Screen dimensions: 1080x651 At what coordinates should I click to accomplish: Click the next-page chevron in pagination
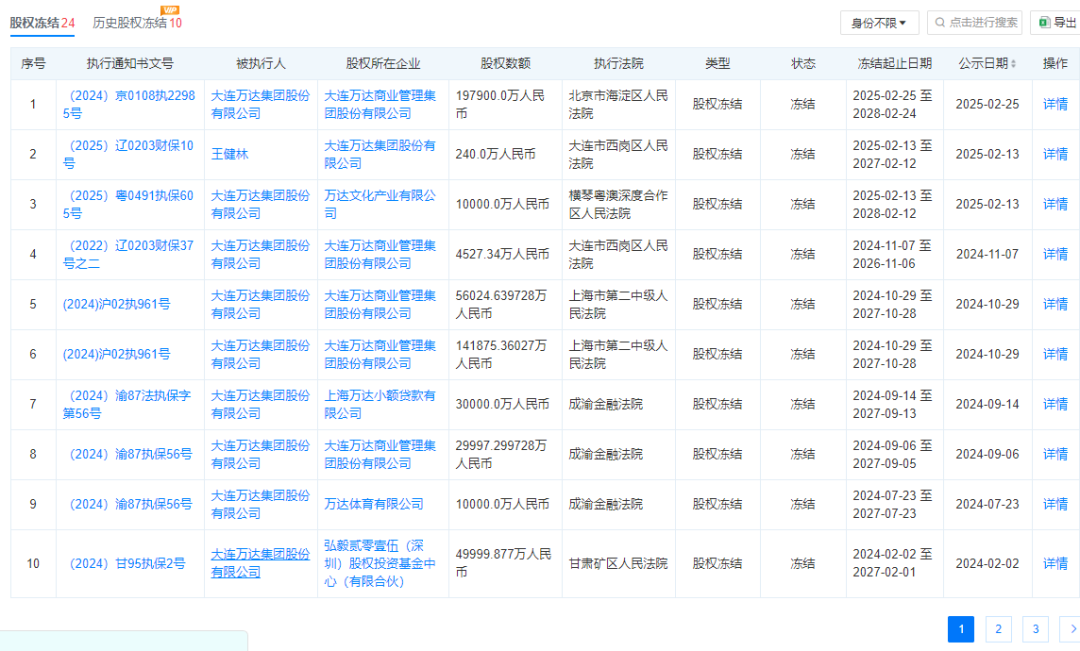[x=1064, y=629]
